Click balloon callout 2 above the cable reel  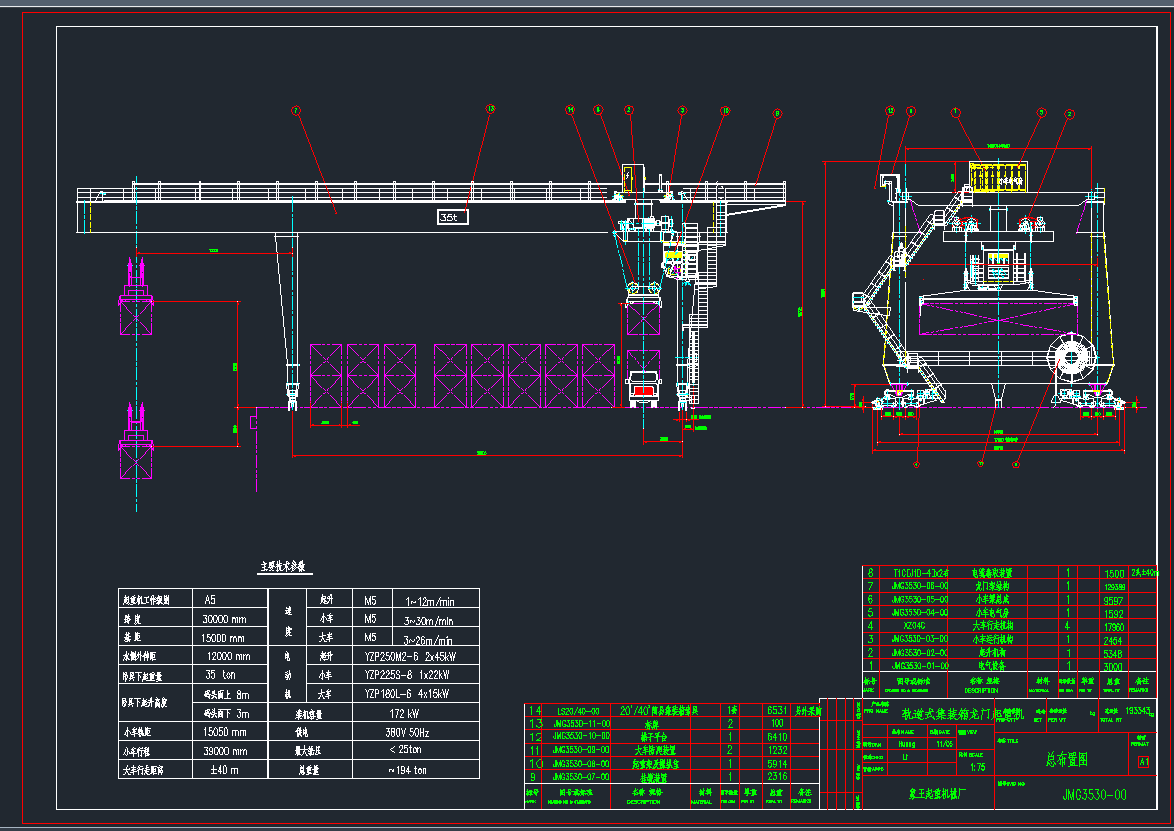pyautogui.click(x=628, y=110)
